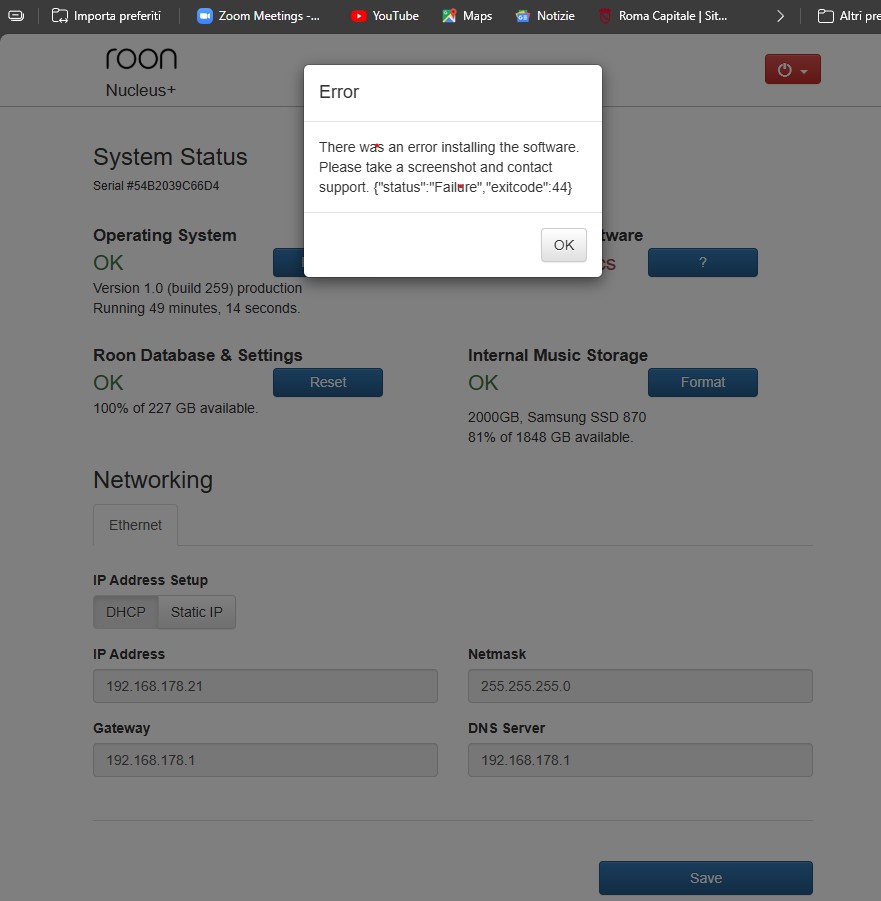The image size is (881, 901).
Task: Open Roma Capitale bookmark
Action: [x=663, y=16]
